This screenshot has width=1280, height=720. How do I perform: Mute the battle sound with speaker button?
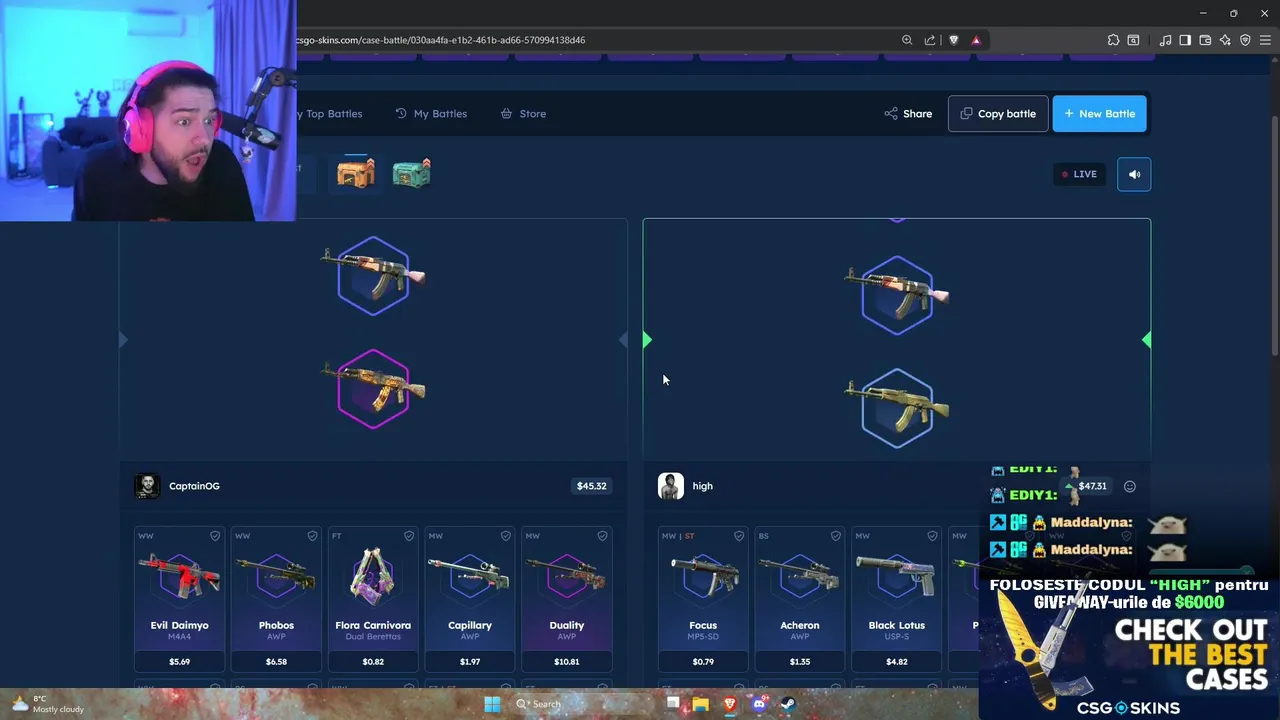click(x=1134, y=174)
